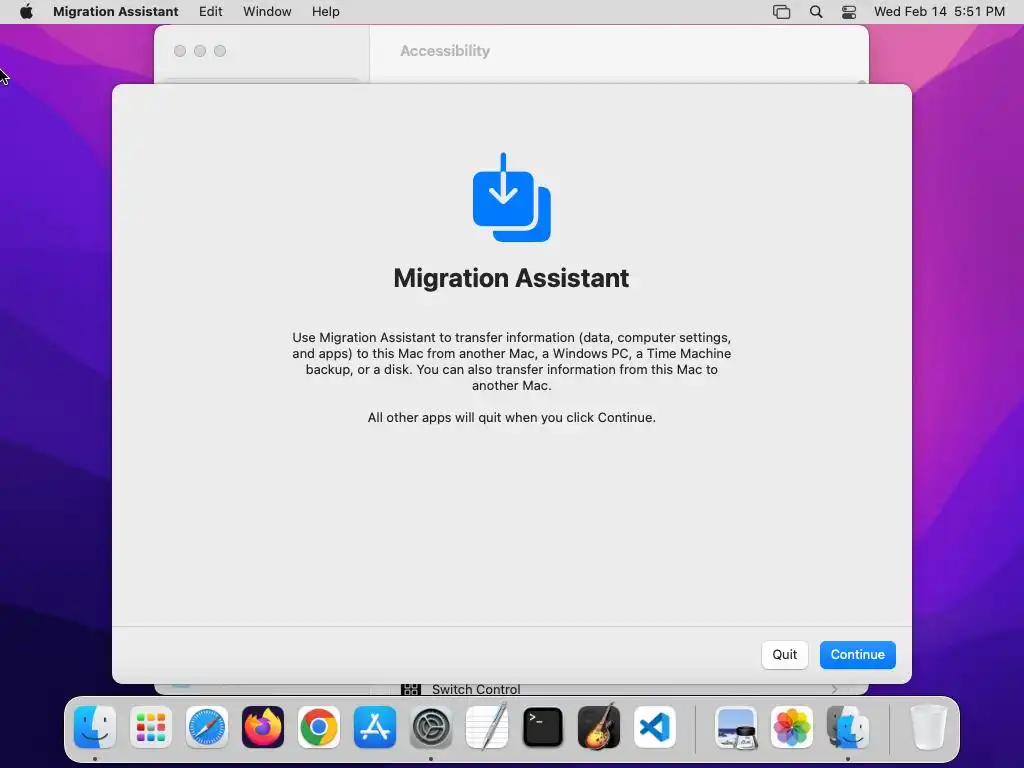Open TextEdit from the Dock
This screenshot has height=768, width=1024.
[487, 726]
